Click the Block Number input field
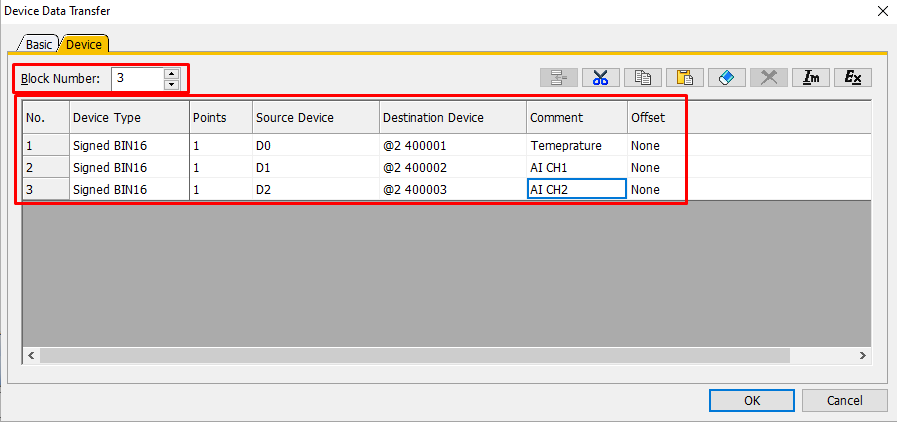The width and height of the screenshot is (897, 422). [137, 79]
